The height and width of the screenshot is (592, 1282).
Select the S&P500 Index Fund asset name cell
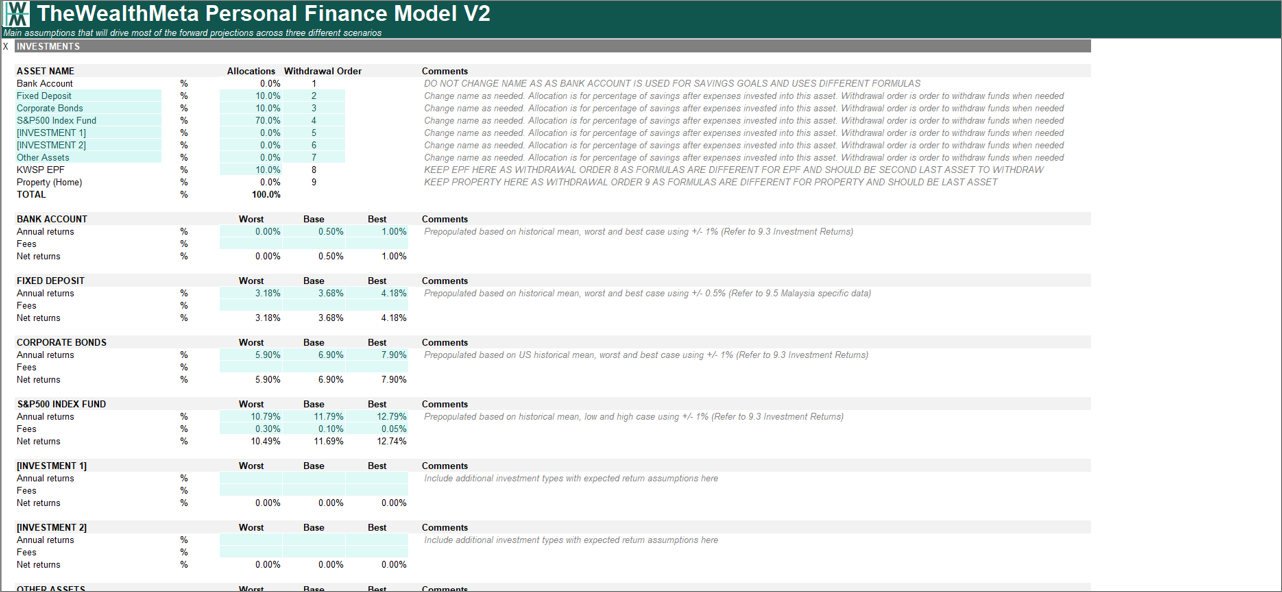pyautogui.click(x=87, y=121)
